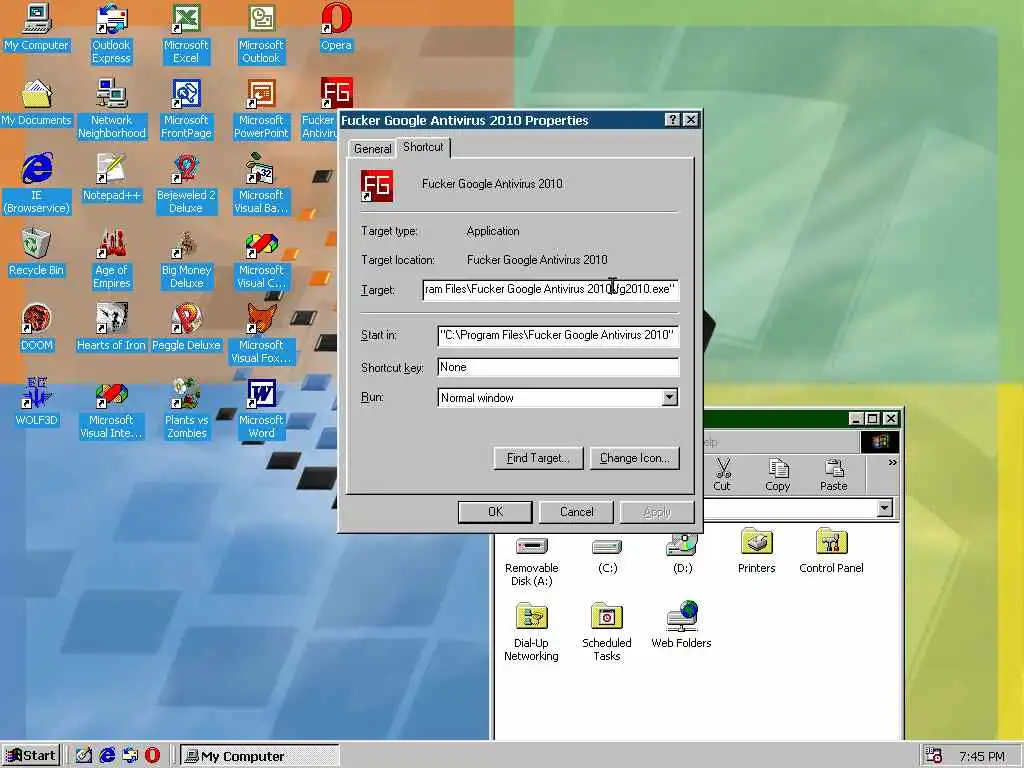This screenshot has width=1024, height=768.
Task: Select the Microsoft FrontPage desktop shortcut
Action: point(186,109)
